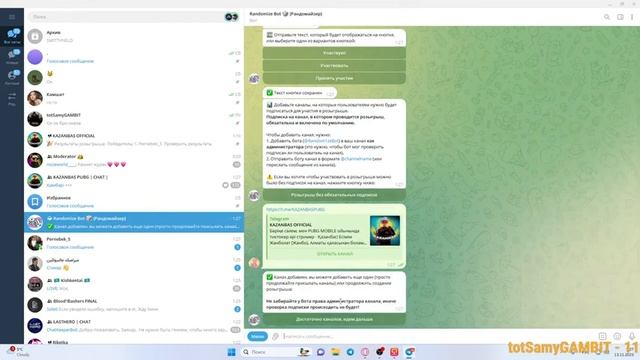Click the Windows taskbar search box
This screenshot has height=360, width=640.
point(276,352)
